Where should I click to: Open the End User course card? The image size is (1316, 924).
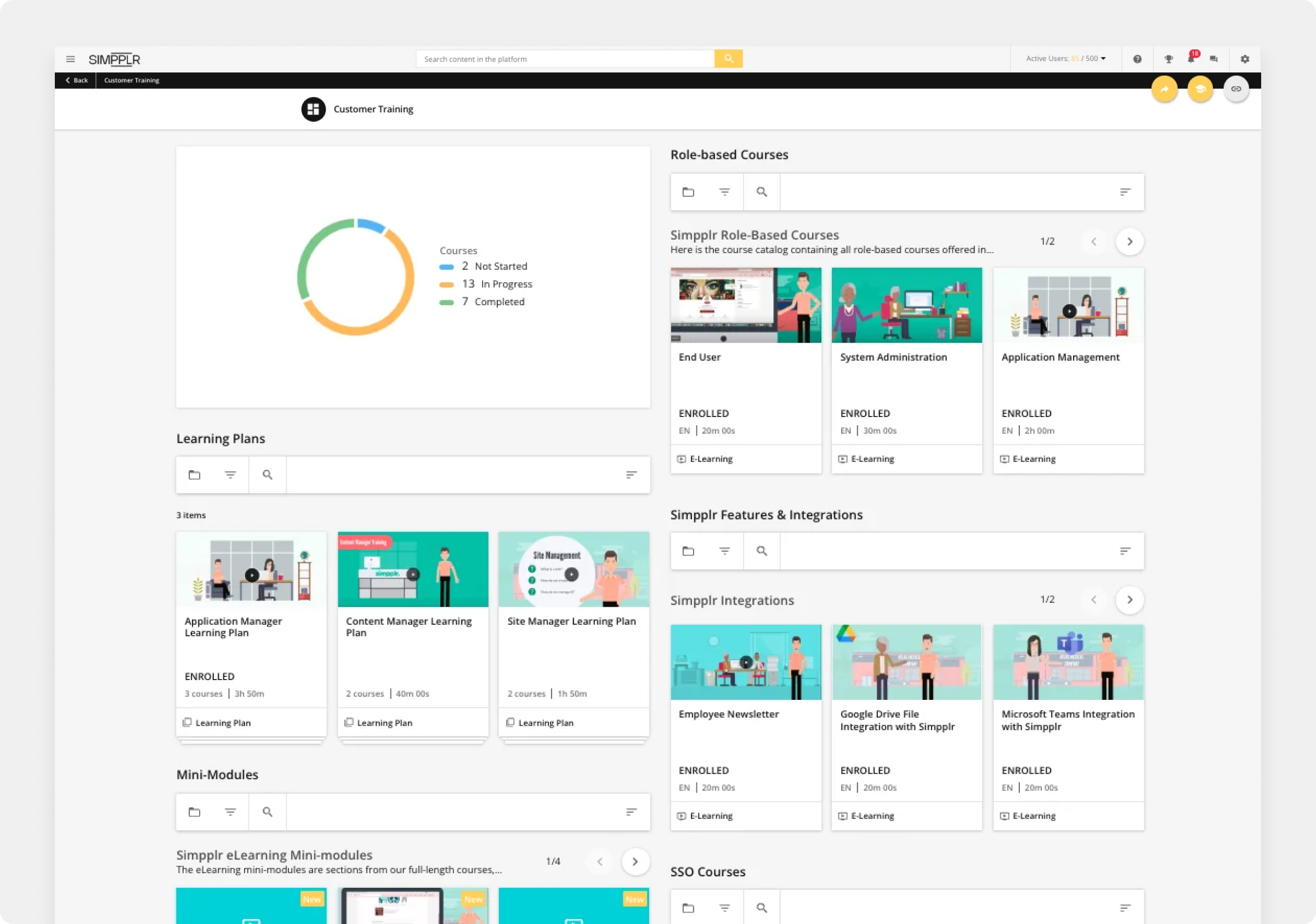[746, 370]
